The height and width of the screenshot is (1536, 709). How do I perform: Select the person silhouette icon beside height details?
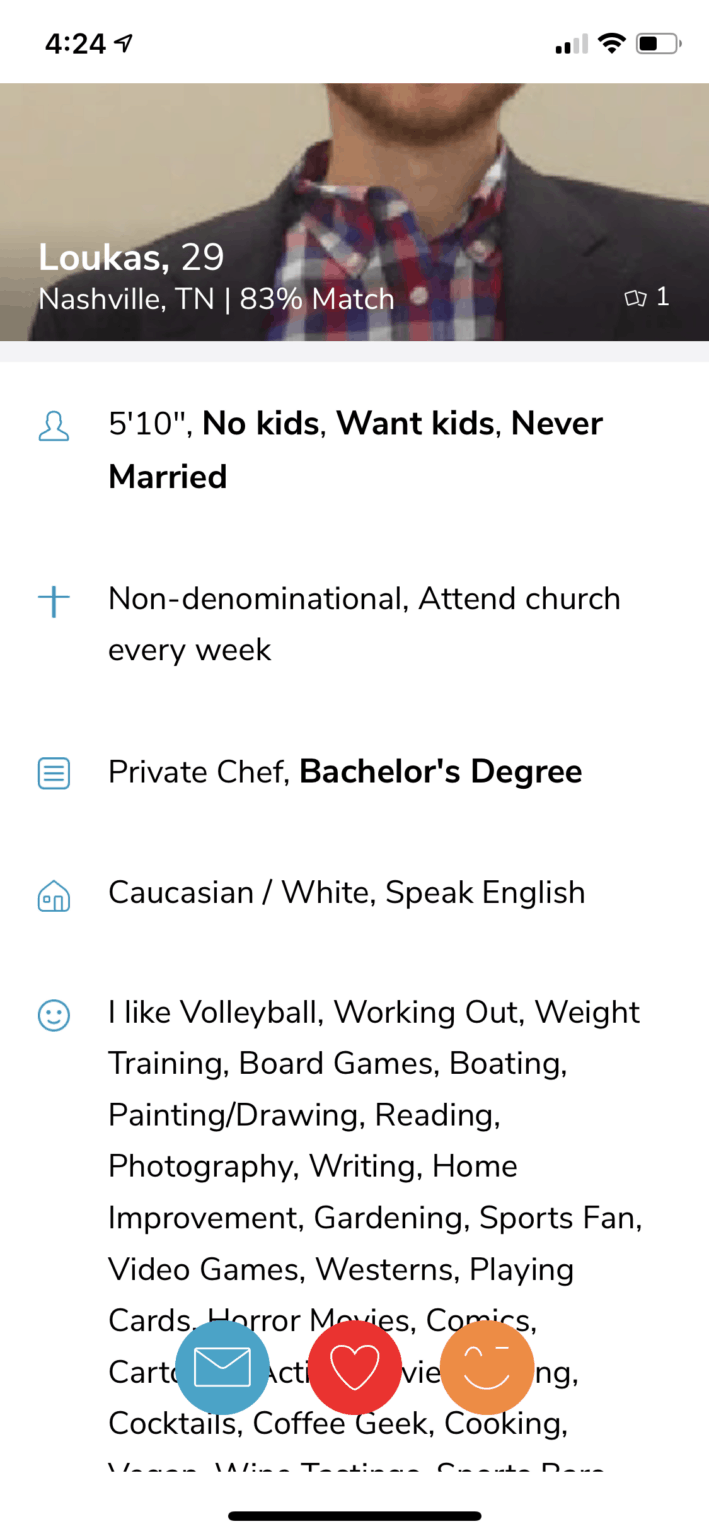(x=54, y=424)
